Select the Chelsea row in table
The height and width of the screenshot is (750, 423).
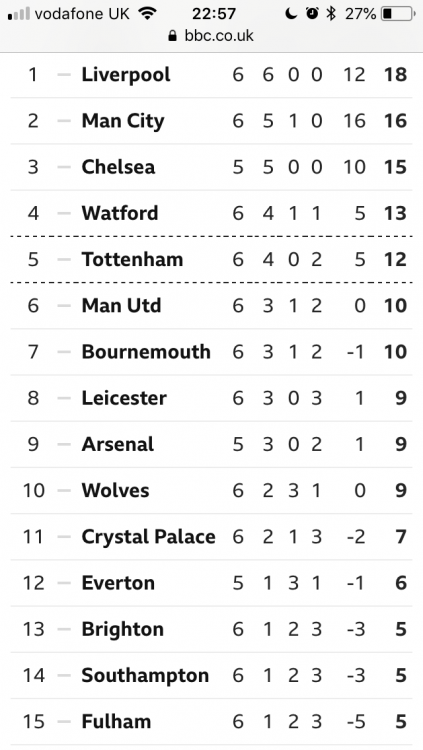(211, 167)
